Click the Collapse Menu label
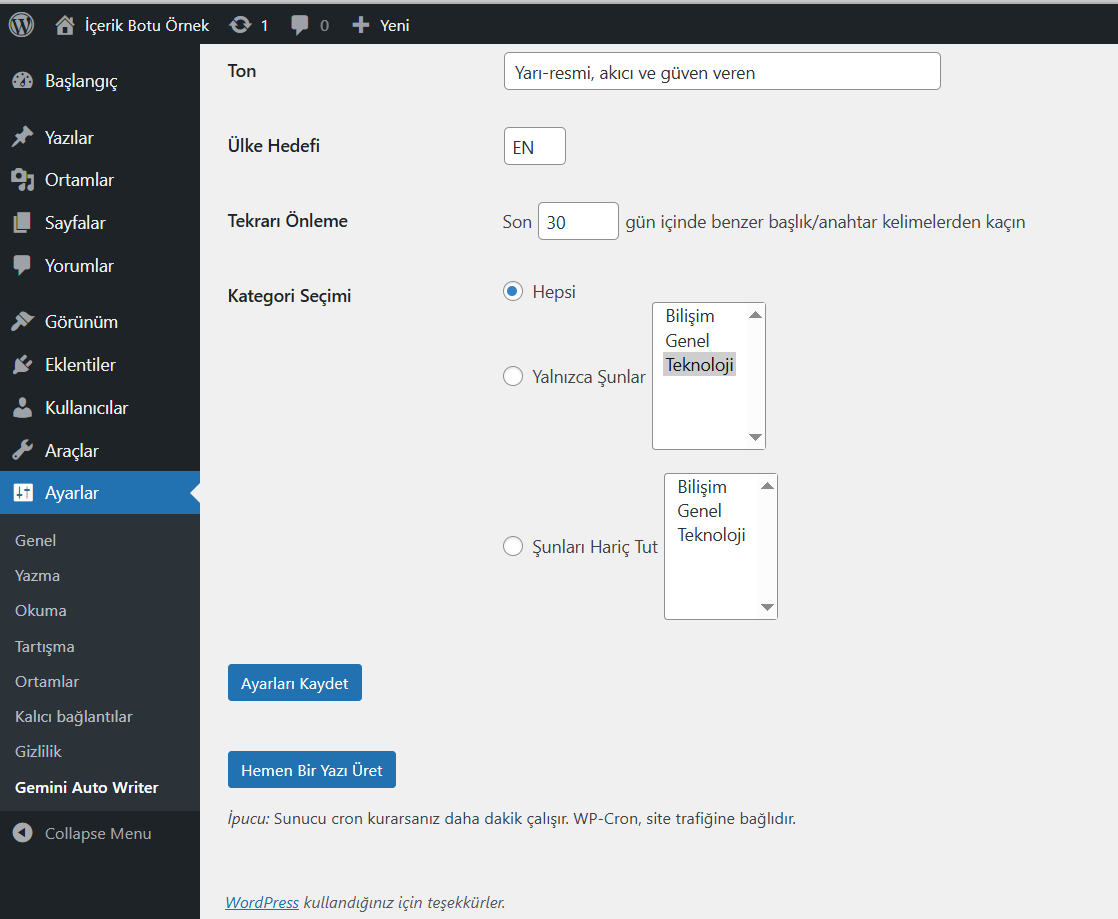Screen dimensions: 1118x919 pyautogui.click(x=98, y=833)
